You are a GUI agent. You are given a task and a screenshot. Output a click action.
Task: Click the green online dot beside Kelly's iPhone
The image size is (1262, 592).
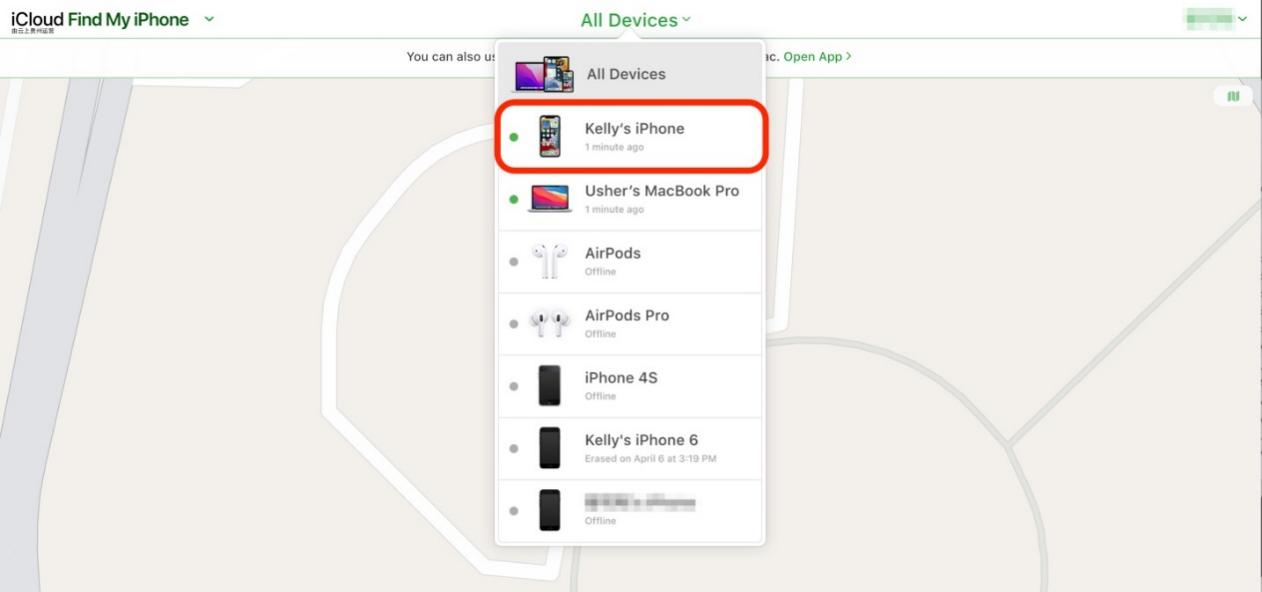tap(514, 137)
